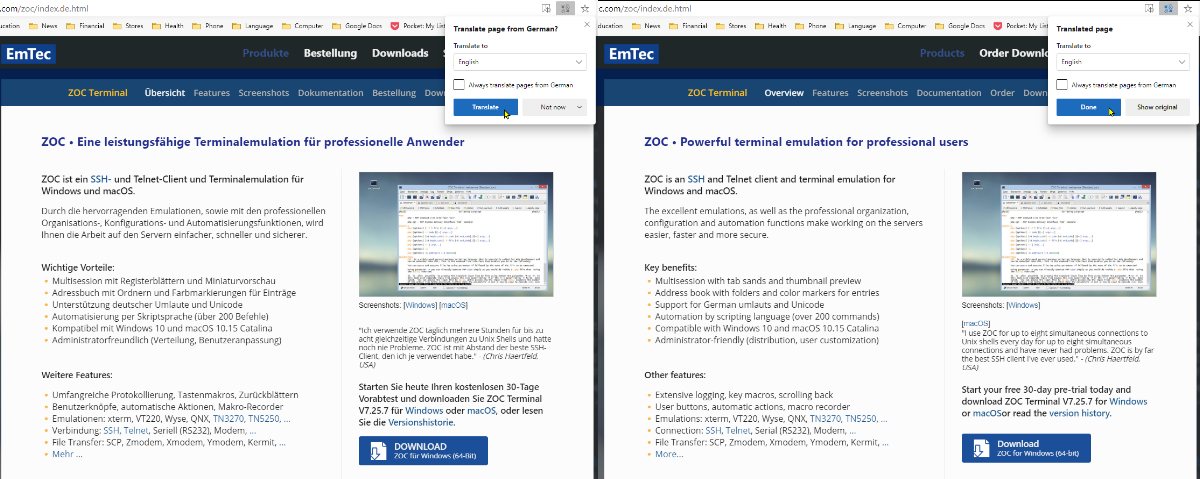Screen dimensions: 1200x479
Task: Open the News bookmark folder in the German window
Action: [45, 24]
